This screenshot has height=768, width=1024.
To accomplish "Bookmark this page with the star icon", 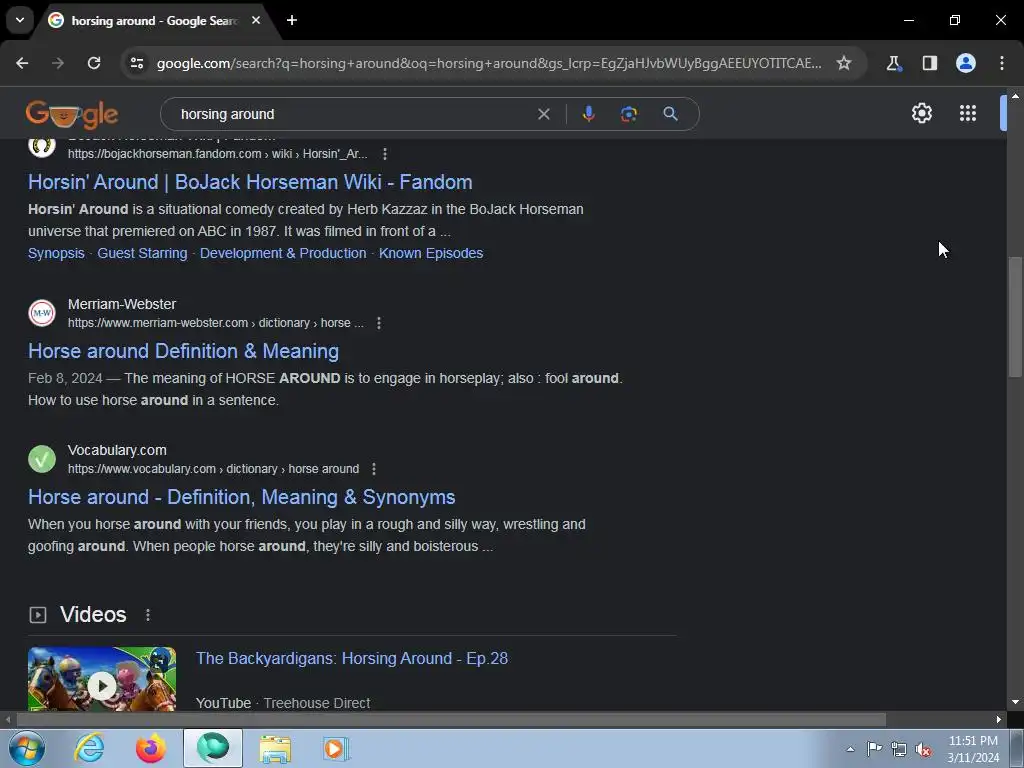I will click(844, 63).
